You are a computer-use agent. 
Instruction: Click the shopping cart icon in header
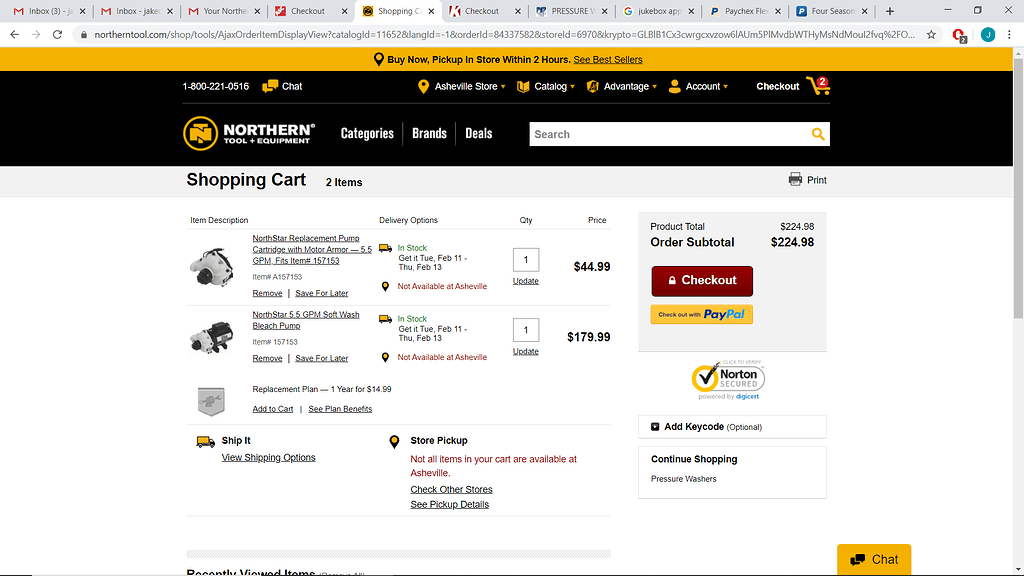(818, 87)
